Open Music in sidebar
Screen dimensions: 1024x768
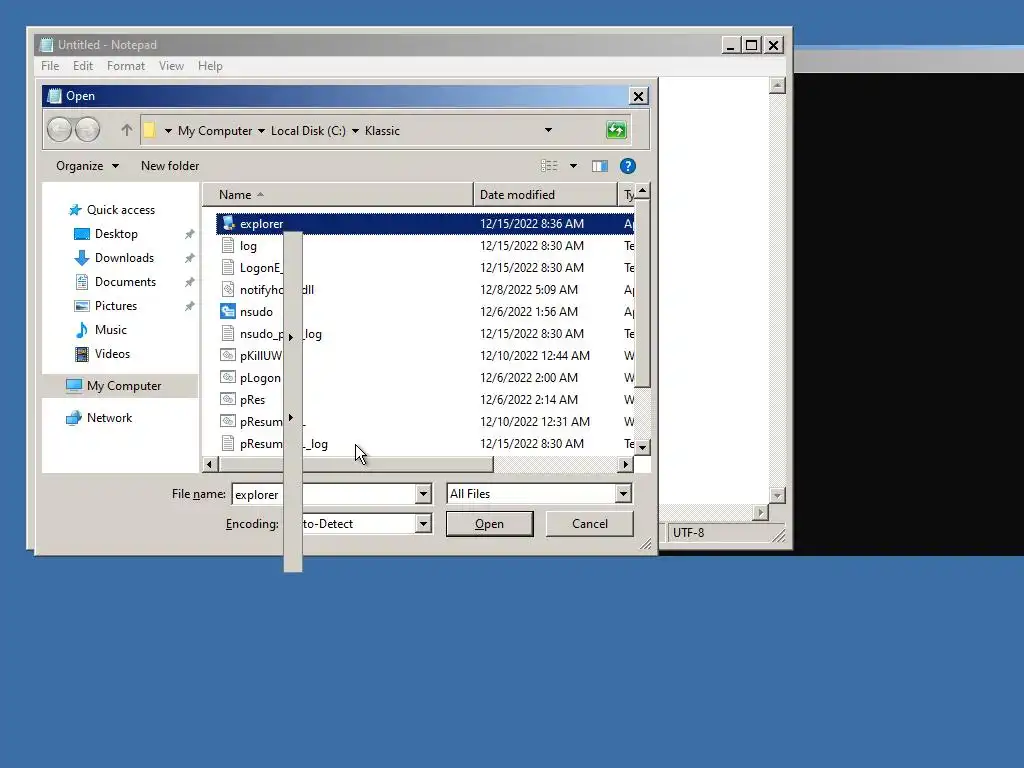(x=110, y=330)
